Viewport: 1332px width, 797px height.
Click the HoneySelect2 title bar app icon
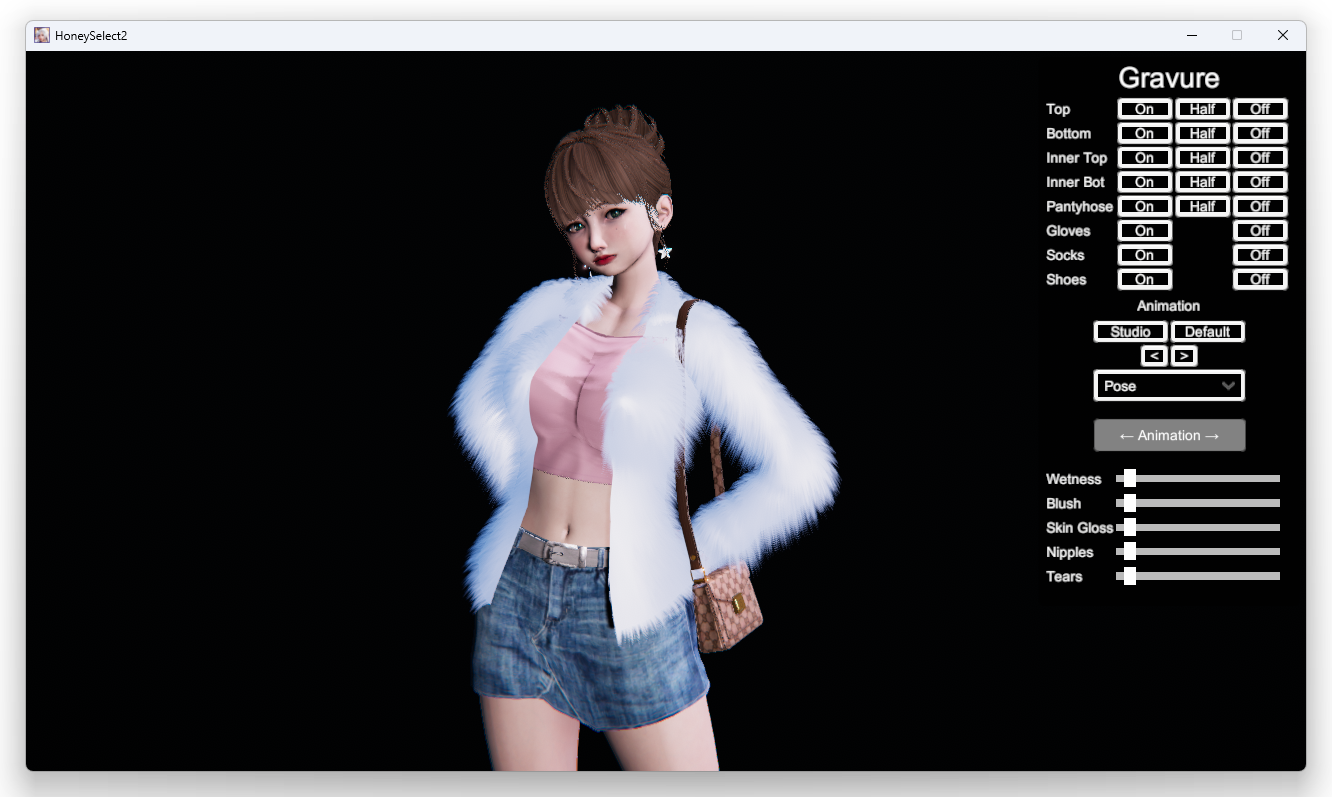pyautogui.click(x=42, y=35)
